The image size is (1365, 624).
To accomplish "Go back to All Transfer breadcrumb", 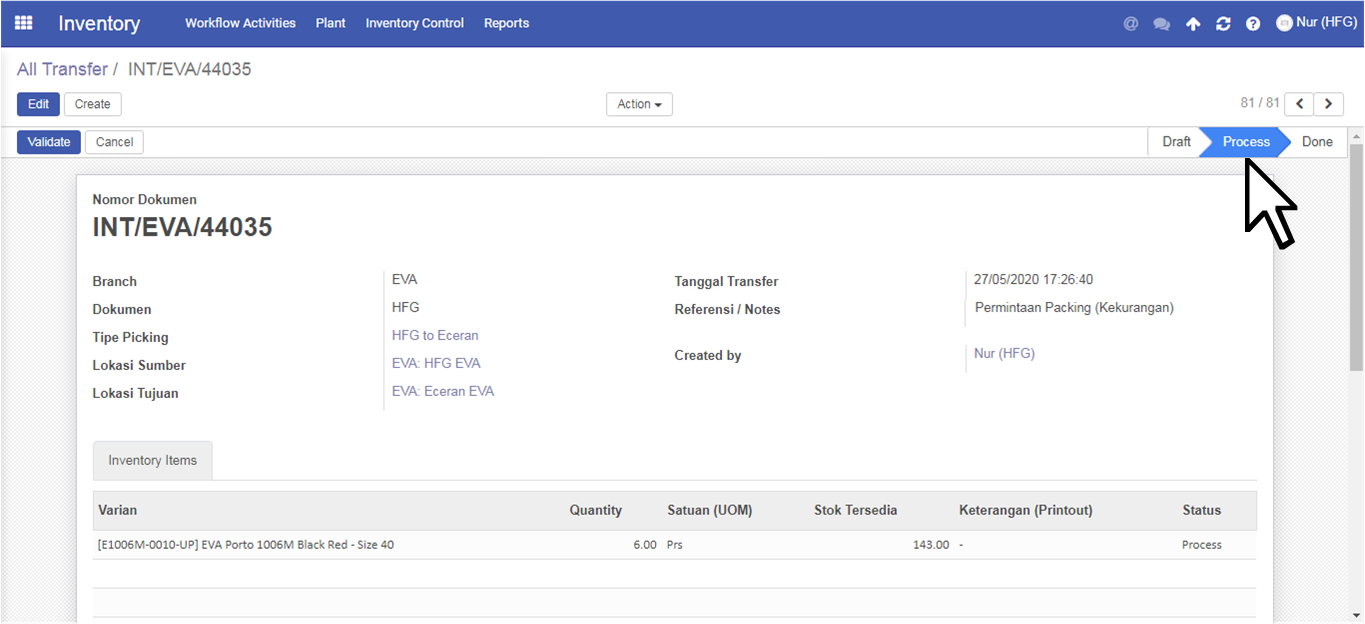I will 62,69.
